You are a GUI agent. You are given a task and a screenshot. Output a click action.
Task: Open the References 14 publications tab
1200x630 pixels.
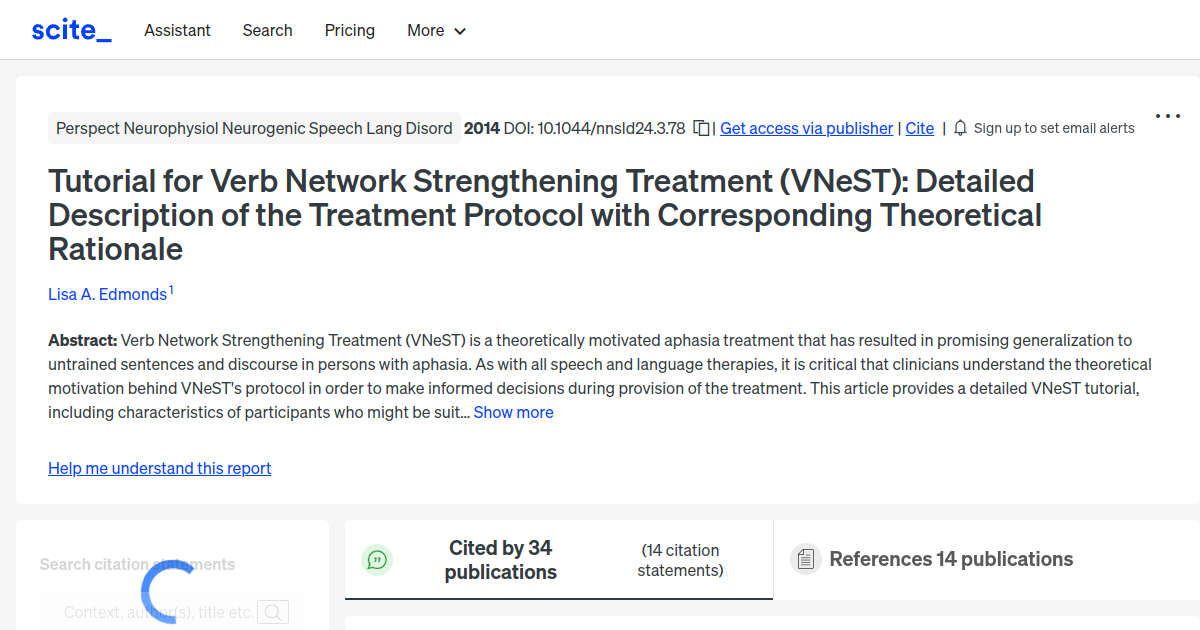coord(948,559)
